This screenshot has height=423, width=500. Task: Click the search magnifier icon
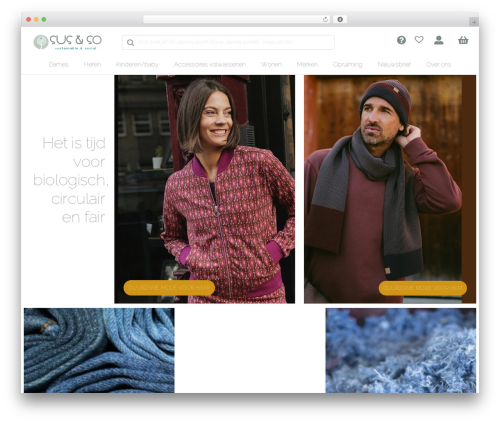tap(130, 43)
